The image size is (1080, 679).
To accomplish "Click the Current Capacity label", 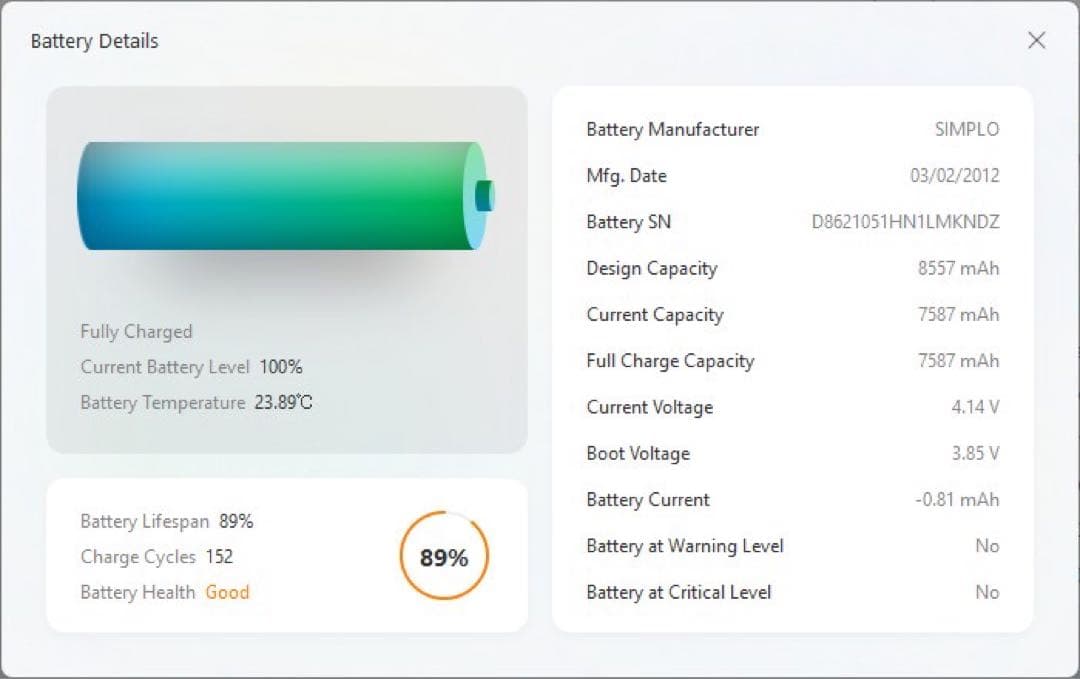I will coord(654,314).
